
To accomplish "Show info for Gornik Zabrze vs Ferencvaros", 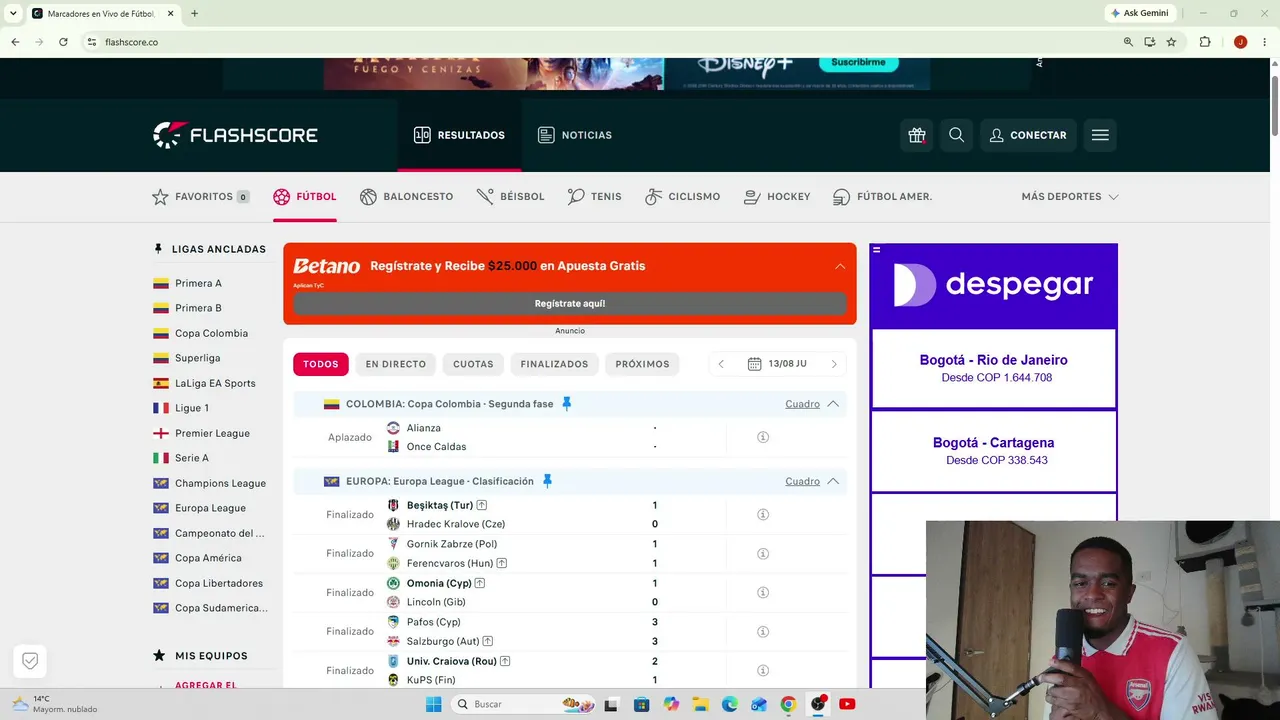I will point(762,553).
